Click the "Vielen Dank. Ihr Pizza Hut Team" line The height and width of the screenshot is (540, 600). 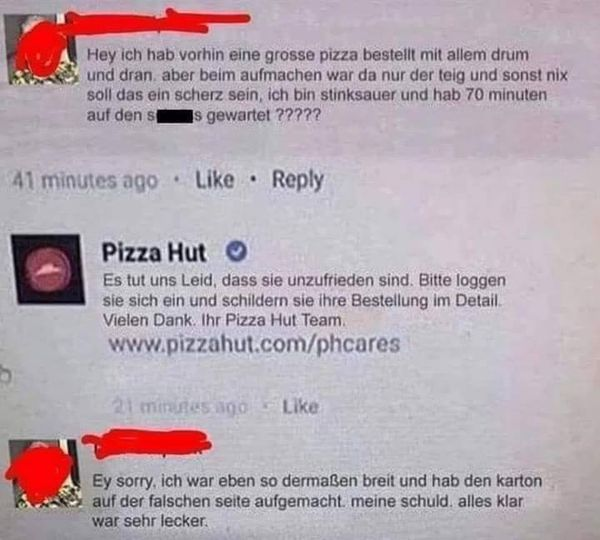224,320
